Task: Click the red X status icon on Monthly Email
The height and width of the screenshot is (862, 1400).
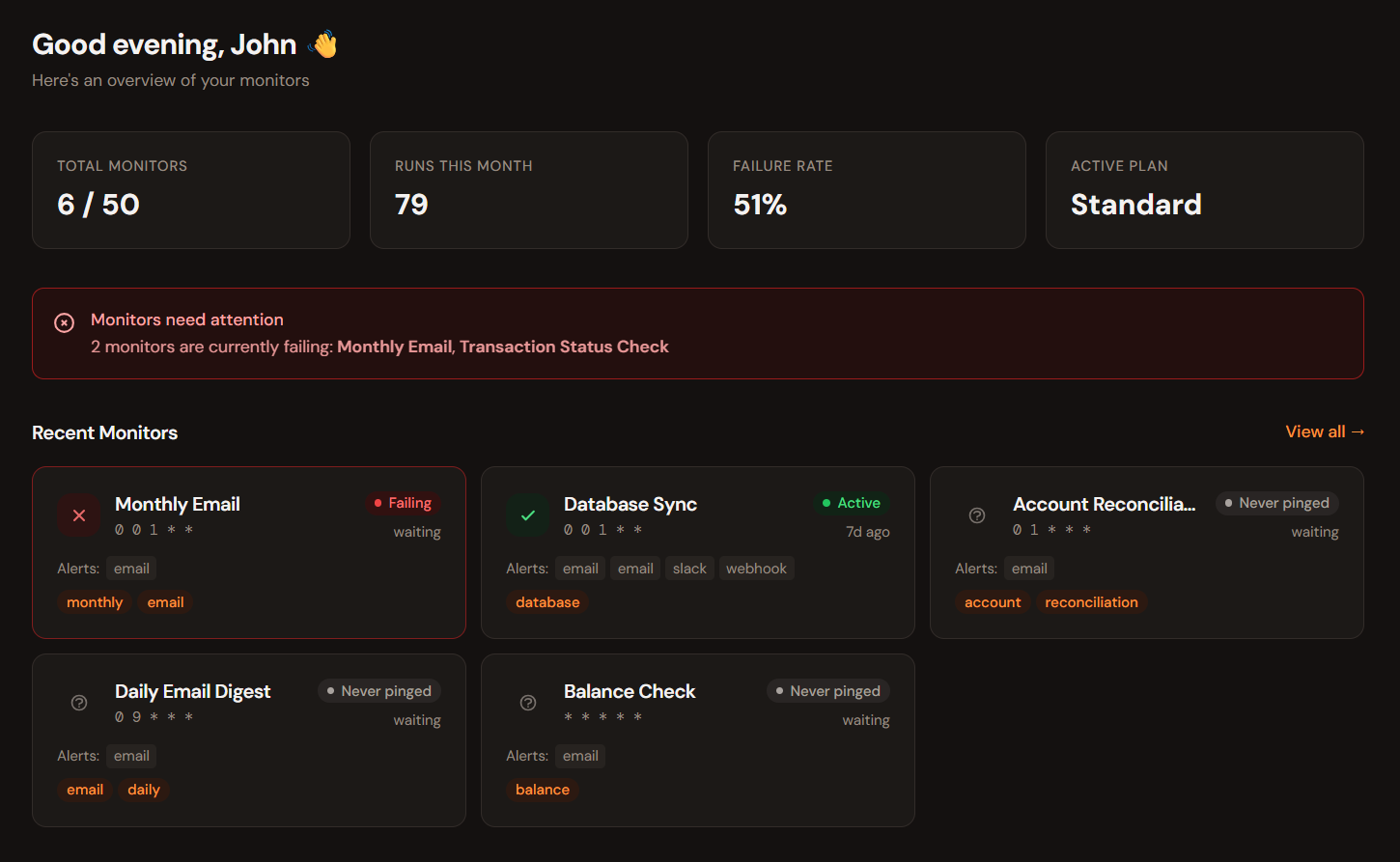Action: [x=78, y=515]
